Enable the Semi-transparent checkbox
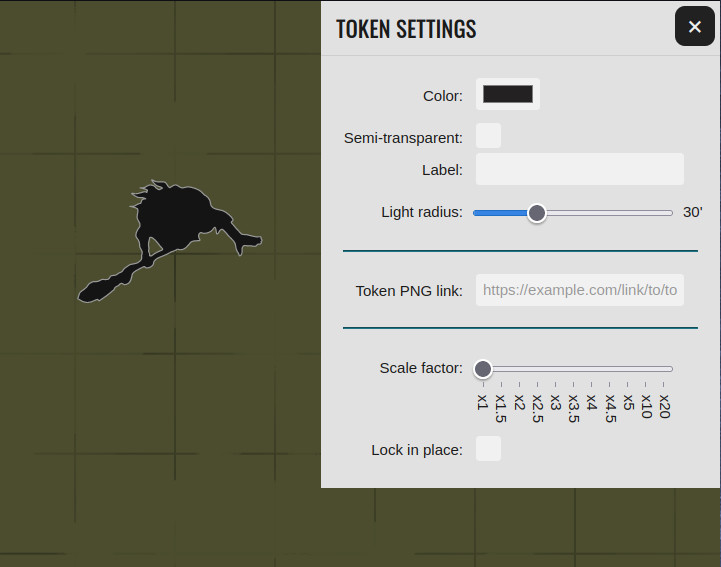Viewport: 721px width, 567px height. coord(488,136)
